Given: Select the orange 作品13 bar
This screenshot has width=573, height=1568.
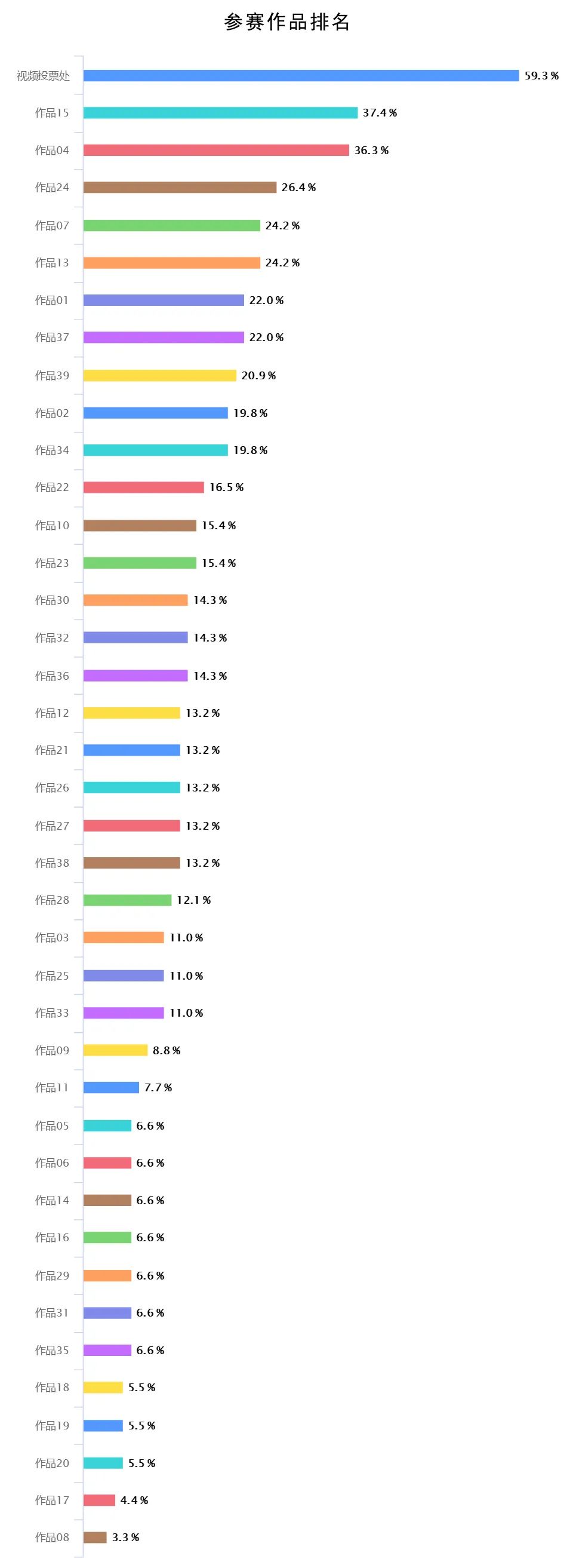Looking at the screenshot, I should (x=171, y=262).
